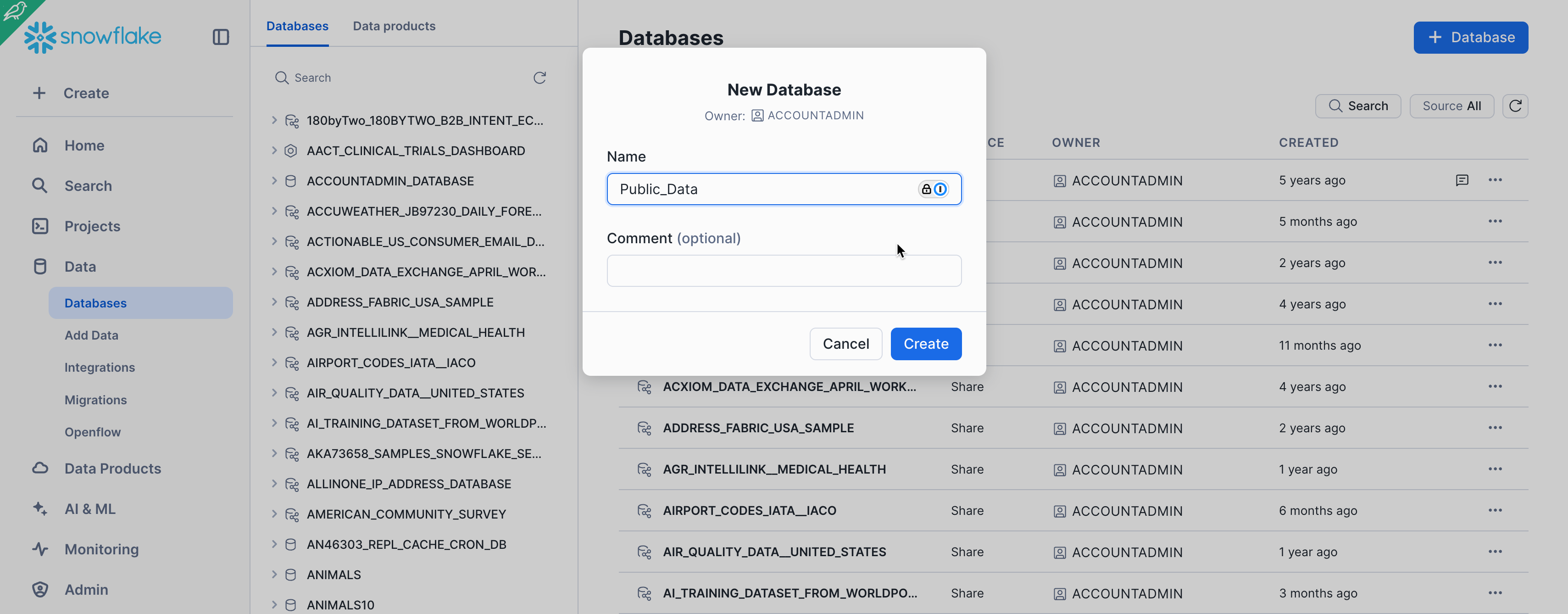Open Admin from the sidebar
This screenshot has height=614, width=1568.
86,589
